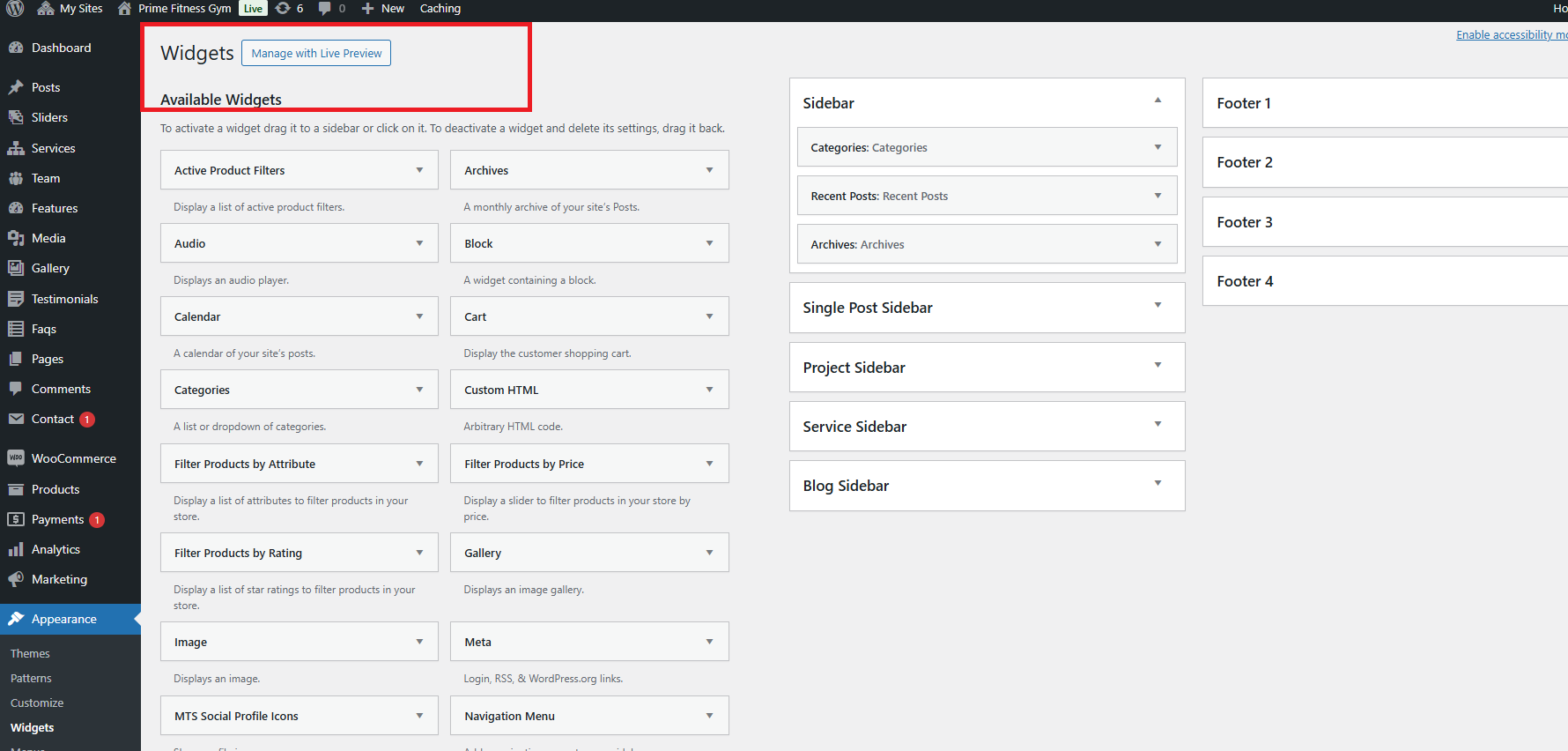Click the WooCommerce icon in sidebar
This screenshot has height=751, width=1568.
[16, 458]
